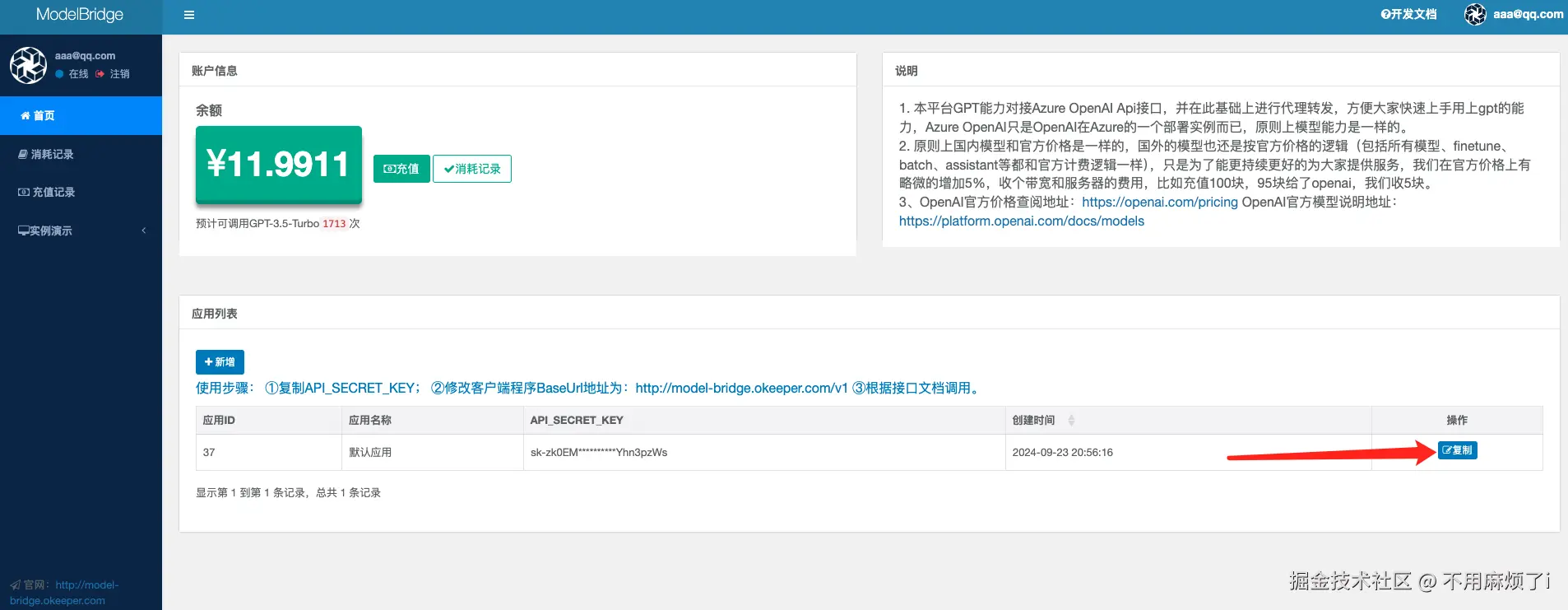Open the 开发文档 developer docs link

coord(1408,14)
